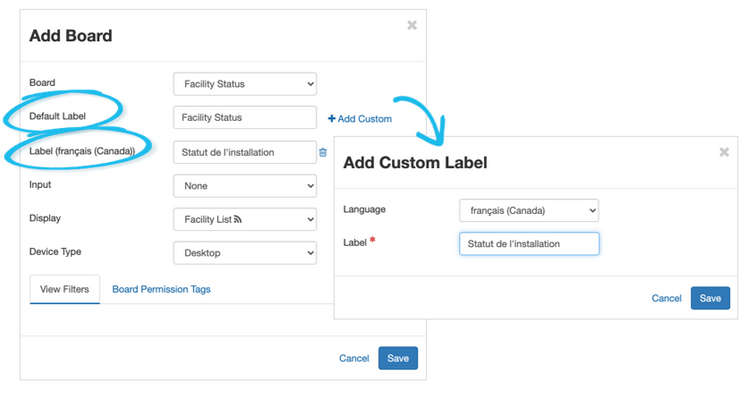747x399 pixels.
Task: Save the Add Custom Label dialog
Action: click(x=710, y=298)
